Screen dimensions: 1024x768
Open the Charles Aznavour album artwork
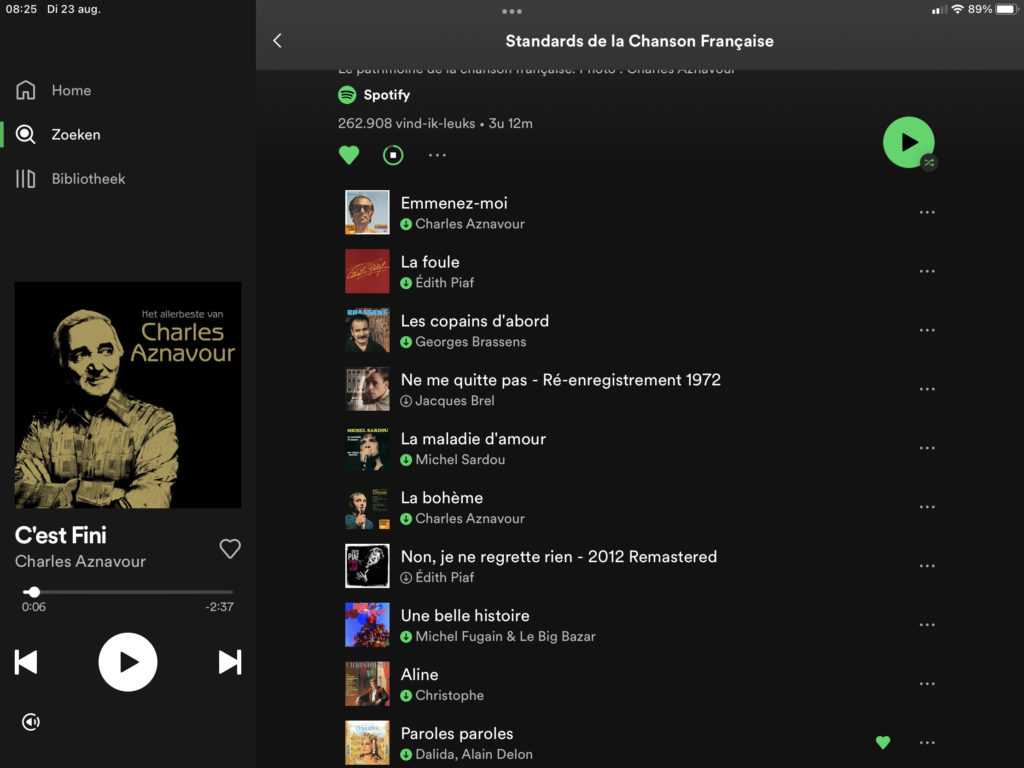tap(128, 395)
